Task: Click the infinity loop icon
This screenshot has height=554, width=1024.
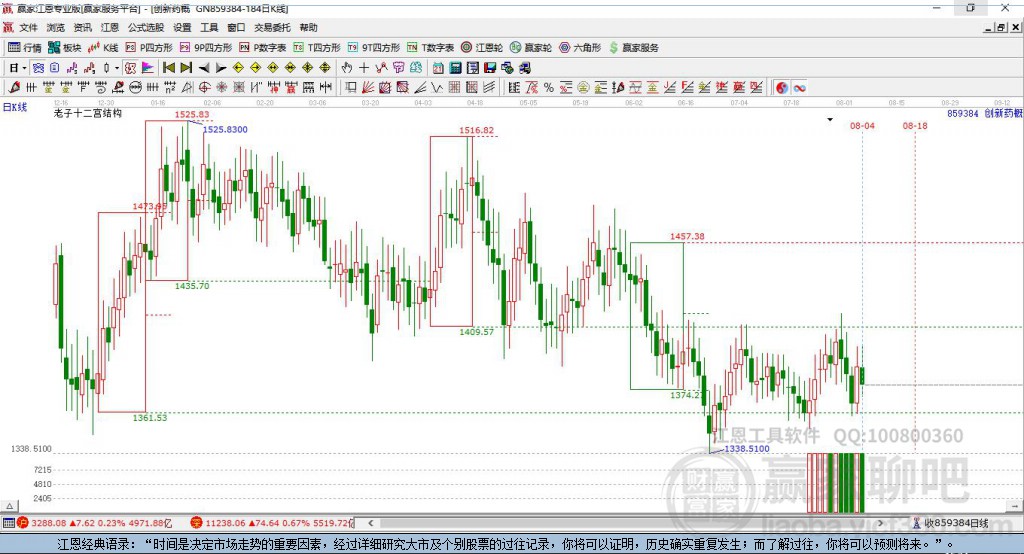Action: [799, 88]
